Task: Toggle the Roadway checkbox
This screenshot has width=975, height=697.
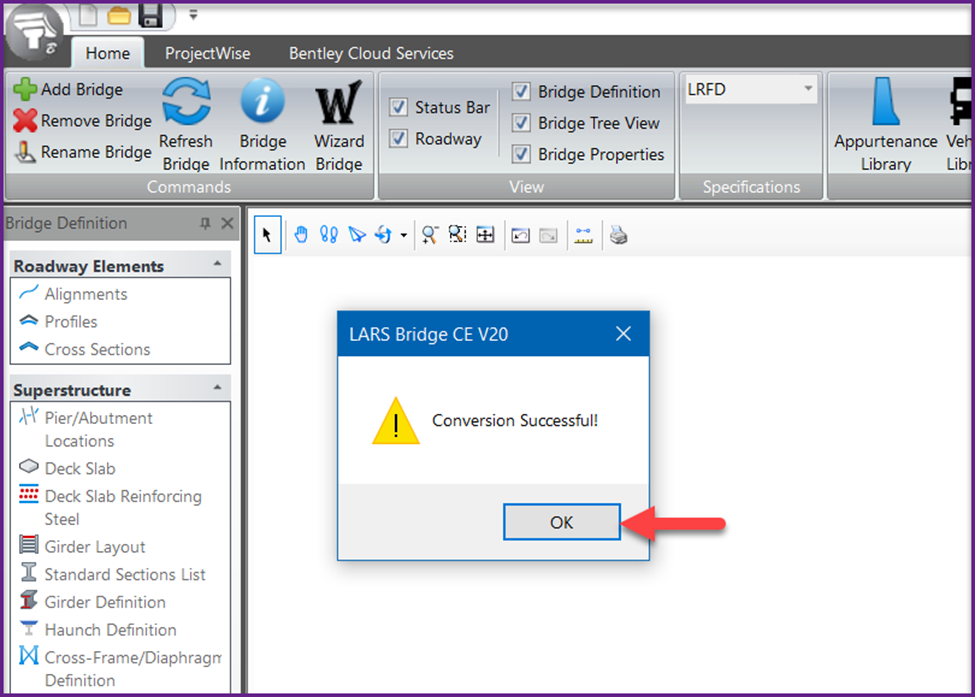Action: pos(399,138)
